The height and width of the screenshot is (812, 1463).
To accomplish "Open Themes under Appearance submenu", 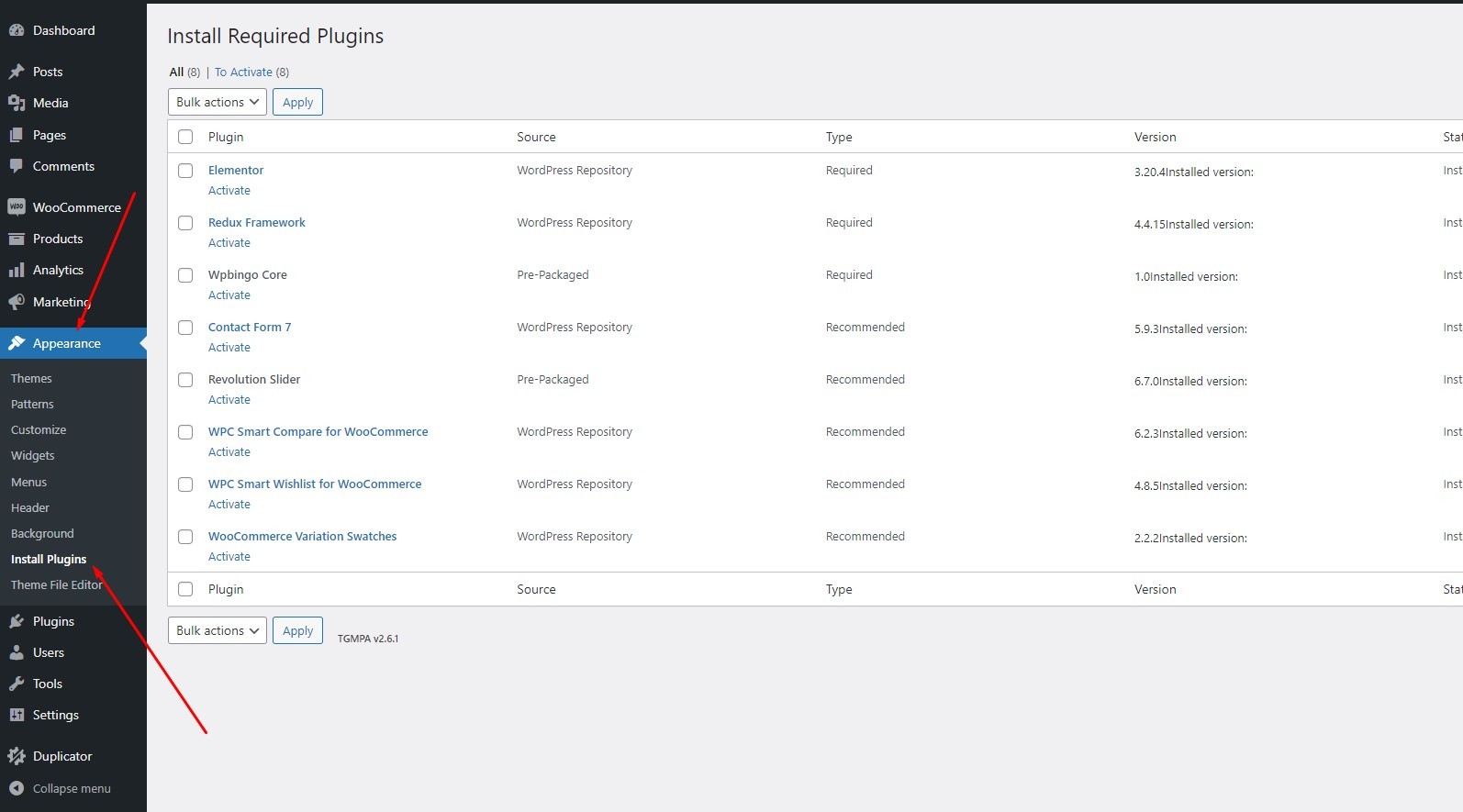I will 31,378.
